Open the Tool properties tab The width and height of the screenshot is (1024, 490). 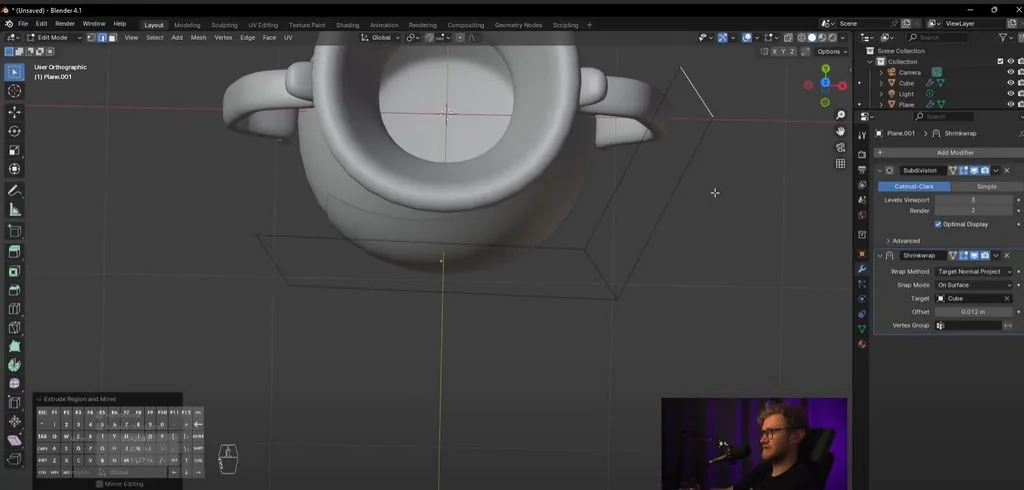point(862,136)
